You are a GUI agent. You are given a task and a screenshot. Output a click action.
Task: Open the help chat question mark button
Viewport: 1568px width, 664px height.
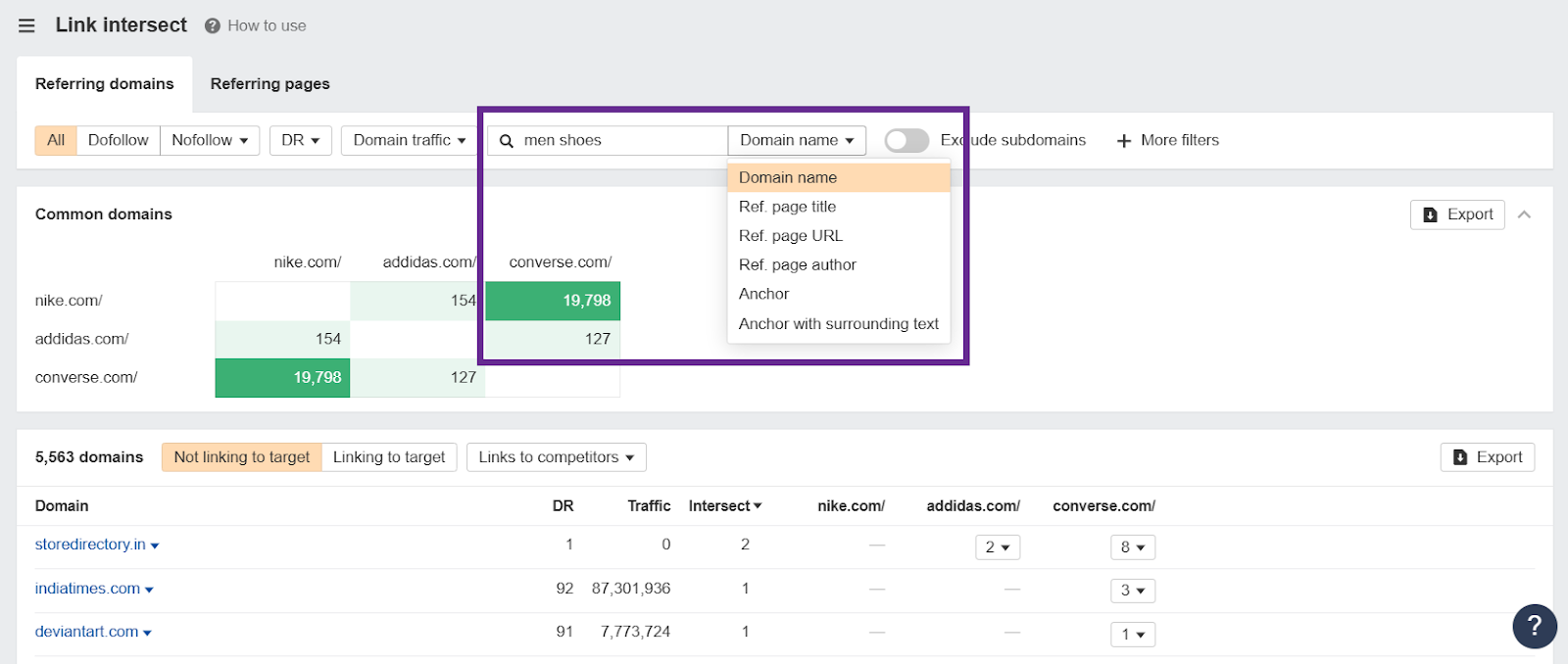tap(1535, 626)
